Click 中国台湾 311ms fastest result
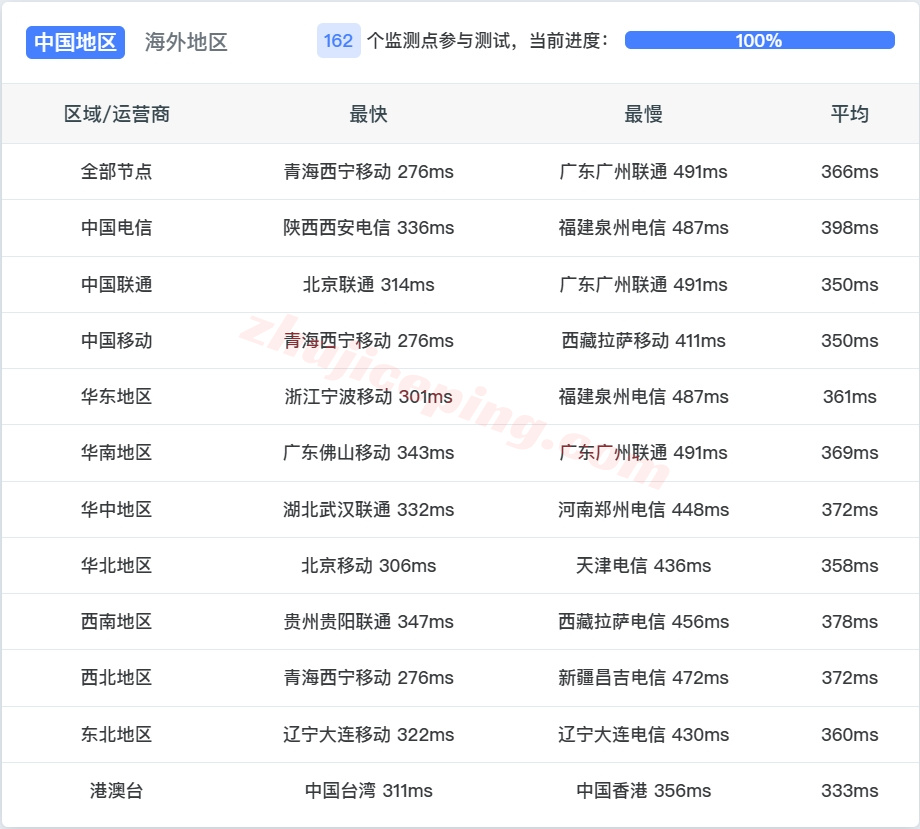 pyautogui.click(x=368, y=790)
